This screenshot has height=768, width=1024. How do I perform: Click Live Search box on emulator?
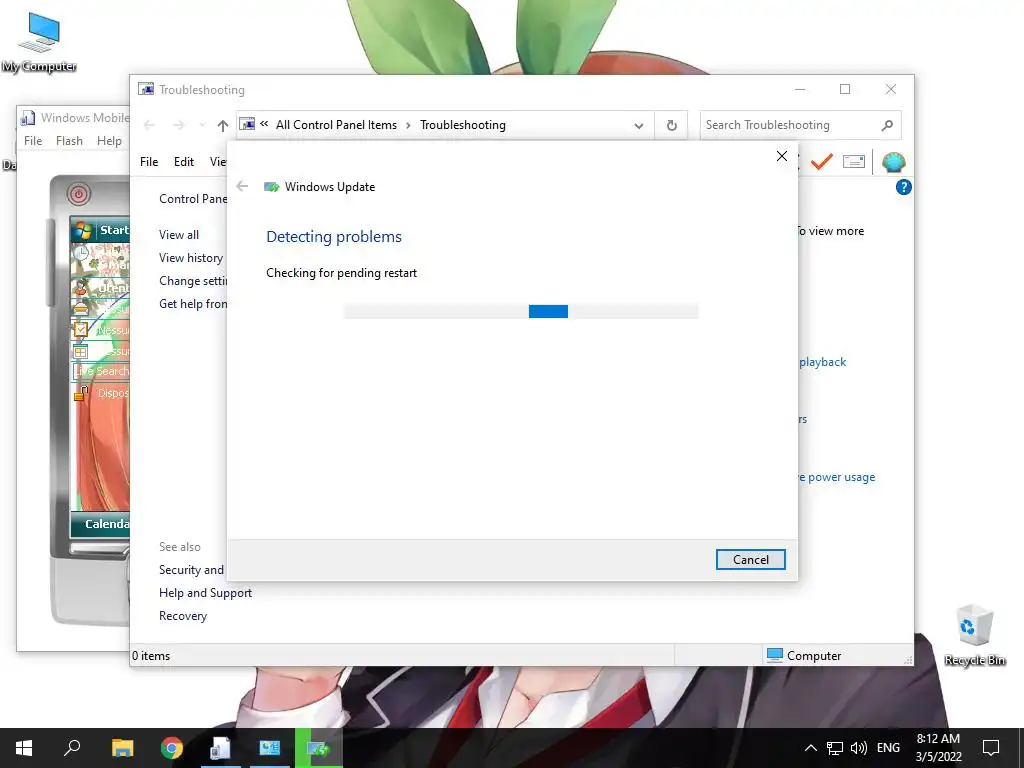(101, 371)
